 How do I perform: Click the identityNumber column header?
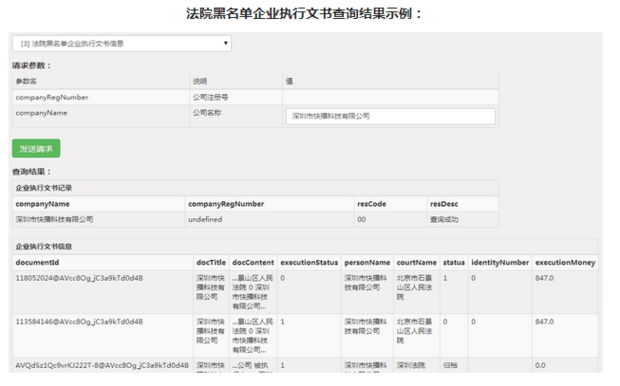pos(500,263)
